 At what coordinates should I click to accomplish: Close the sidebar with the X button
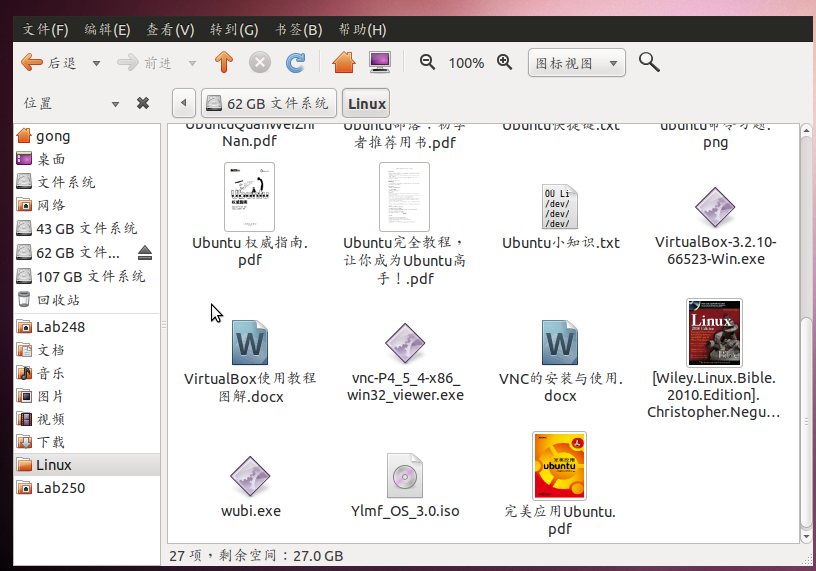pyautogui.click(x=143, y=103)
